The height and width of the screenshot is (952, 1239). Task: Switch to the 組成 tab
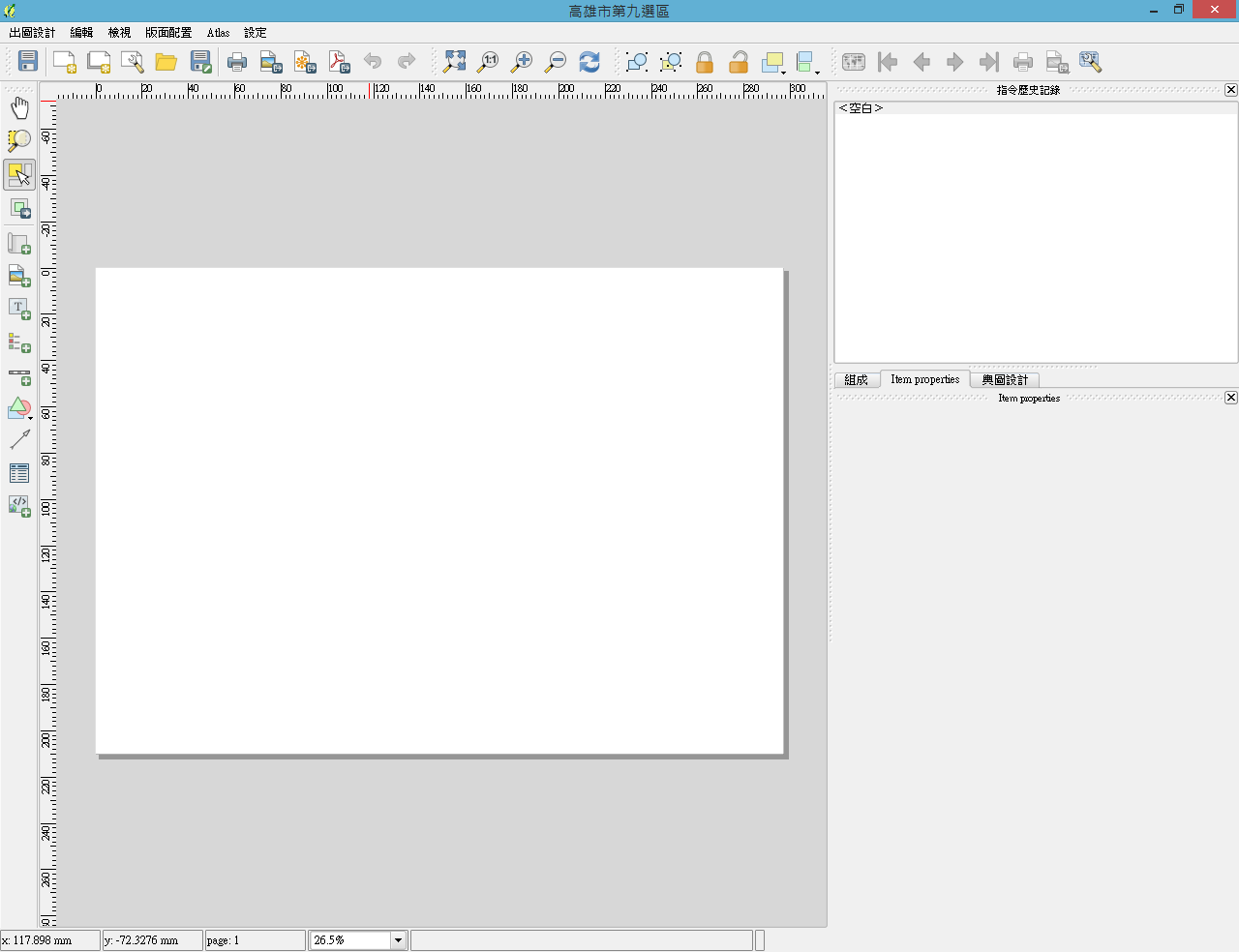[856, 380]
